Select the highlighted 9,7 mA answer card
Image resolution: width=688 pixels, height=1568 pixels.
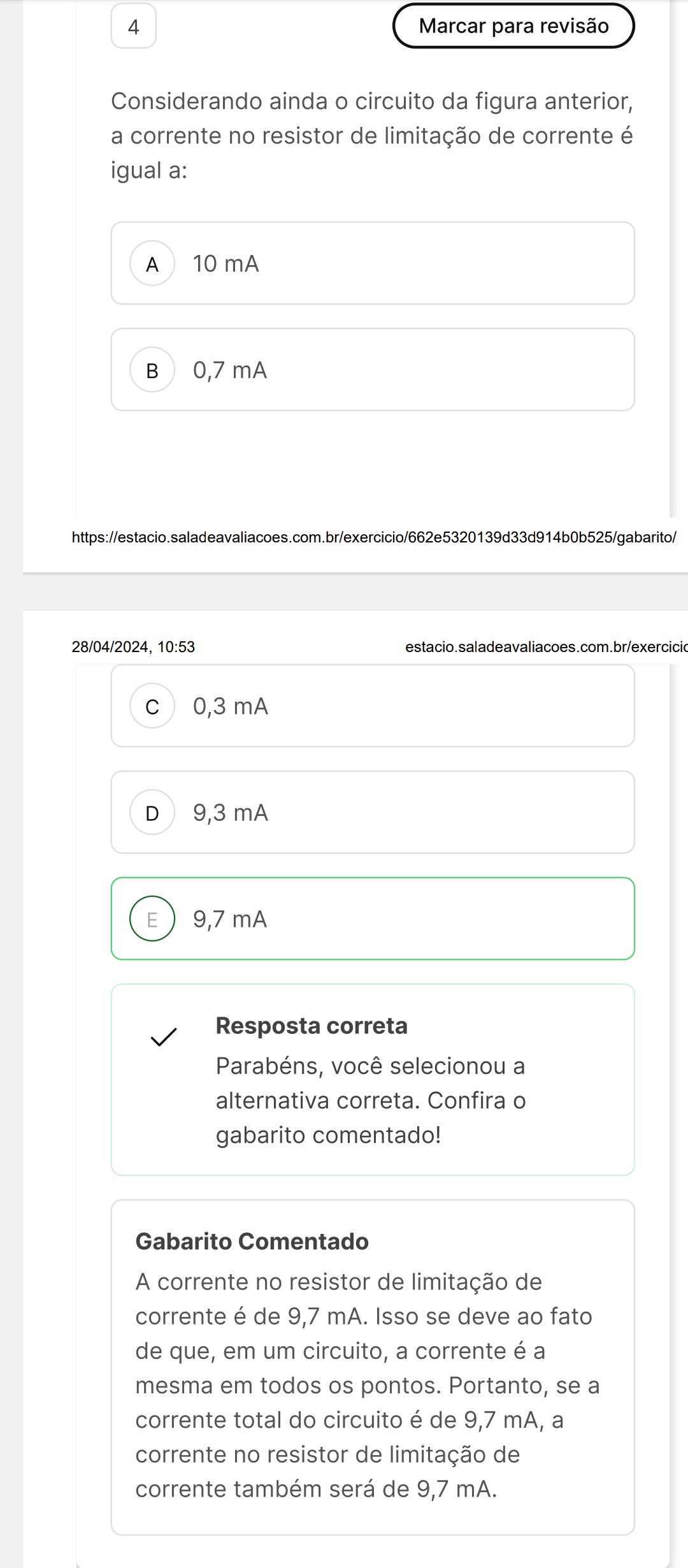tap(373, 918)
